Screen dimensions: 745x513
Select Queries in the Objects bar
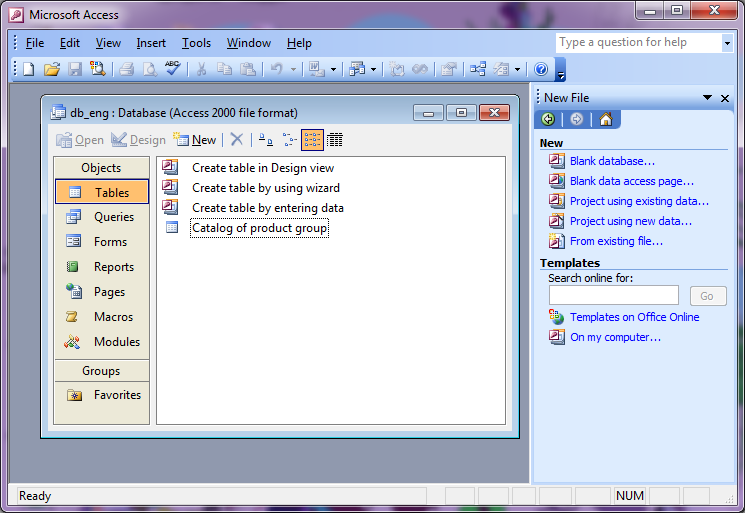[102, 217]
